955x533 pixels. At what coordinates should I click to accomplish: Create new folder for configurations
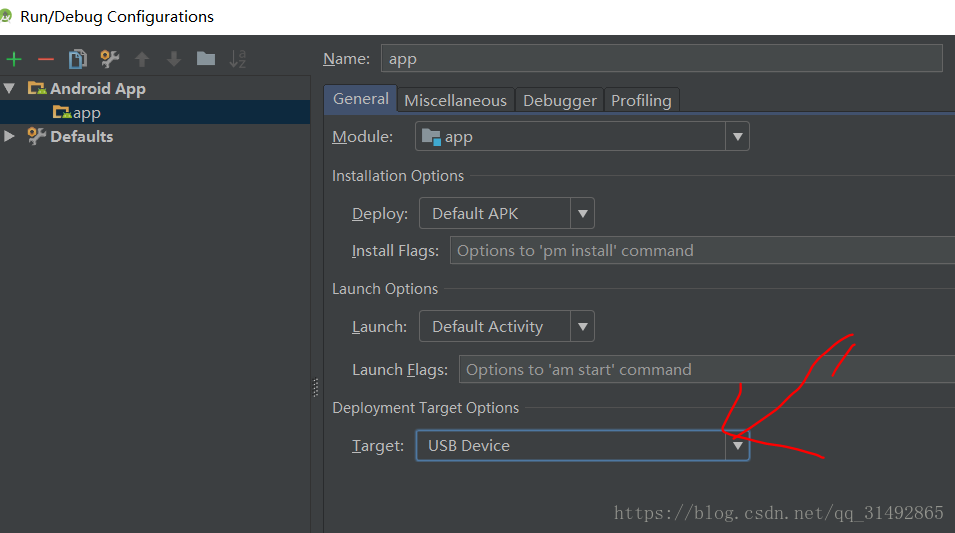[x=206, y=58]
